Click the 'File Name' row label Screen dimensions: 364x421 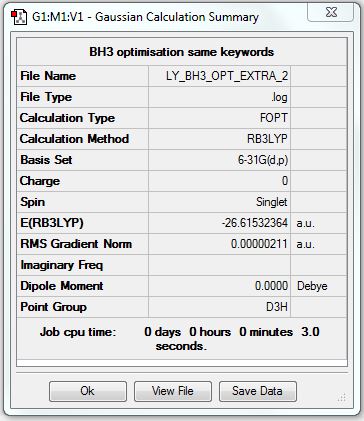(x=48, y=76)
